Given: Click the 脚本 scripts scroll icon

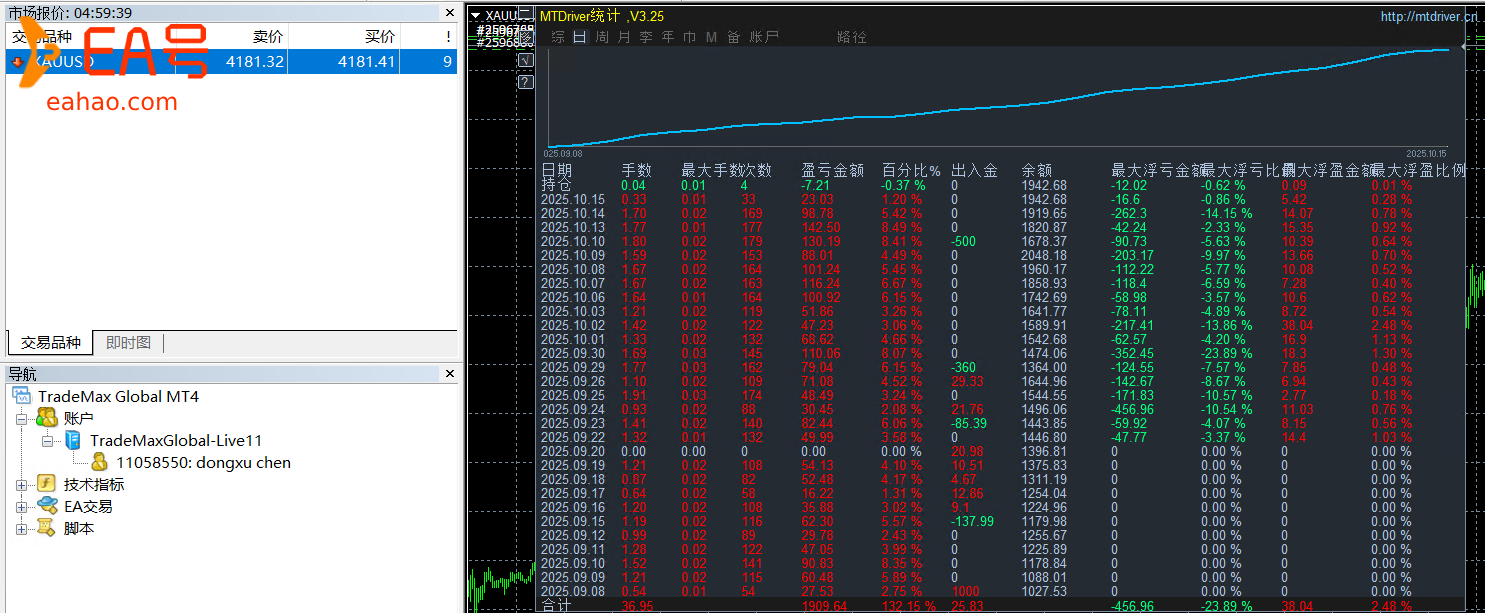Looking at the screenshot, I should 46,528.
